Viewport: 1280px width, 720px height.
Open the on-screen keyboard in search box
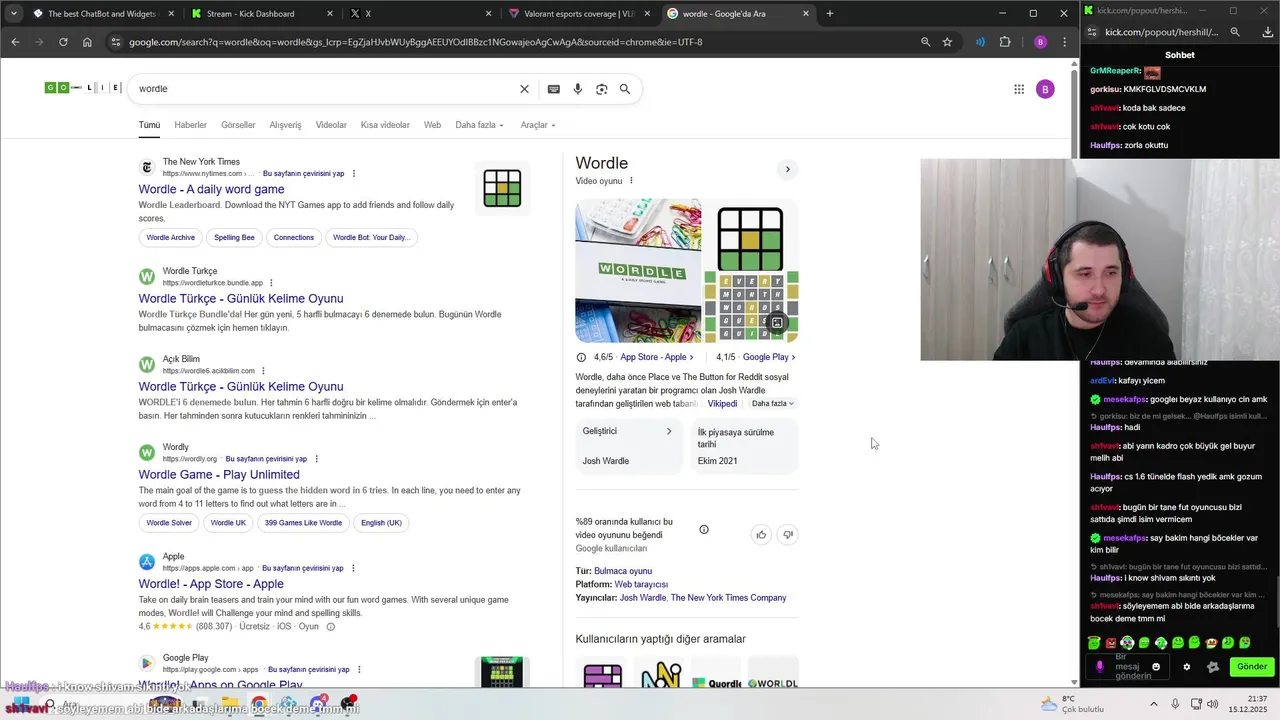[x=553, y=89]
